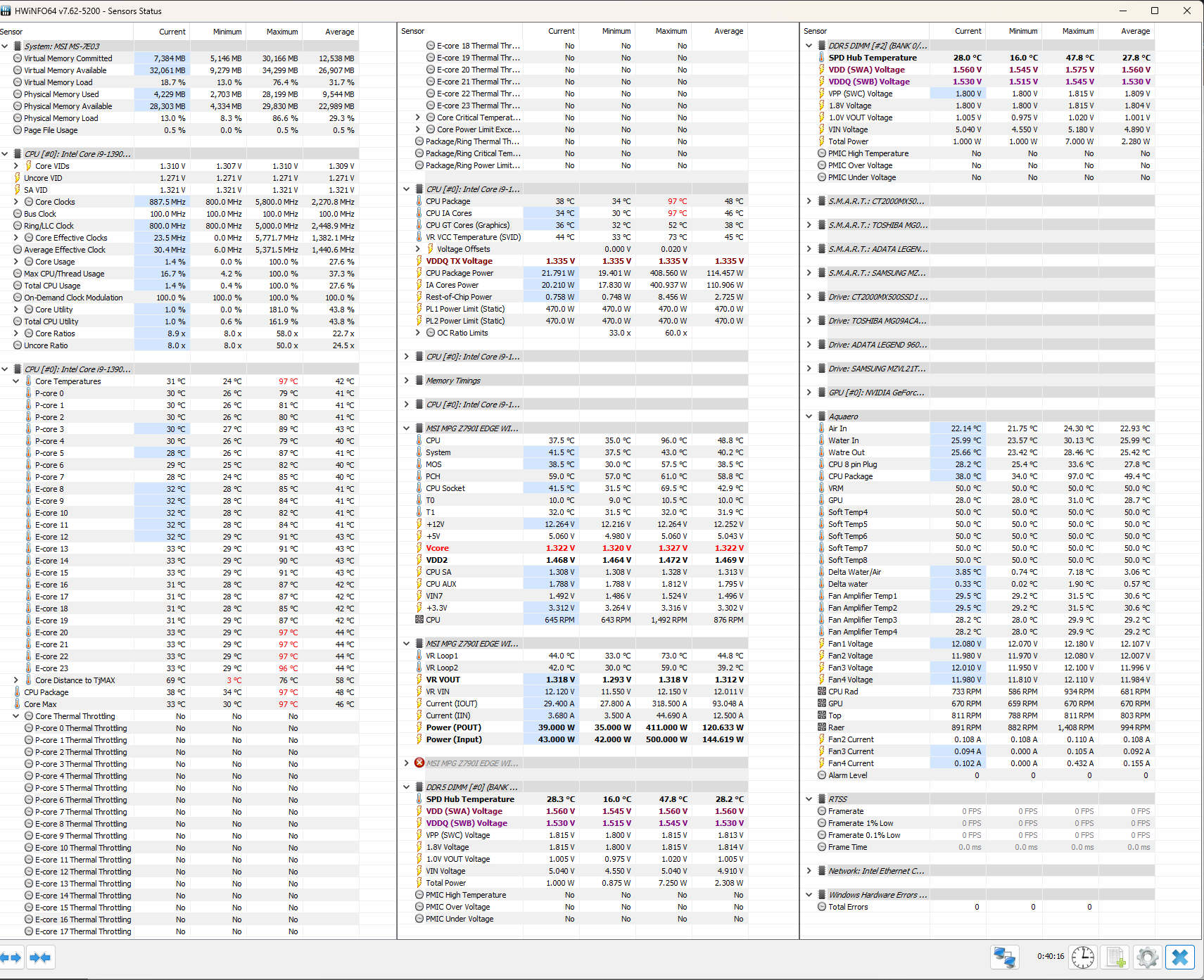Expand the Network: Intel Ethernet group
Viewport: 1204px width, 980px height.
809,871
